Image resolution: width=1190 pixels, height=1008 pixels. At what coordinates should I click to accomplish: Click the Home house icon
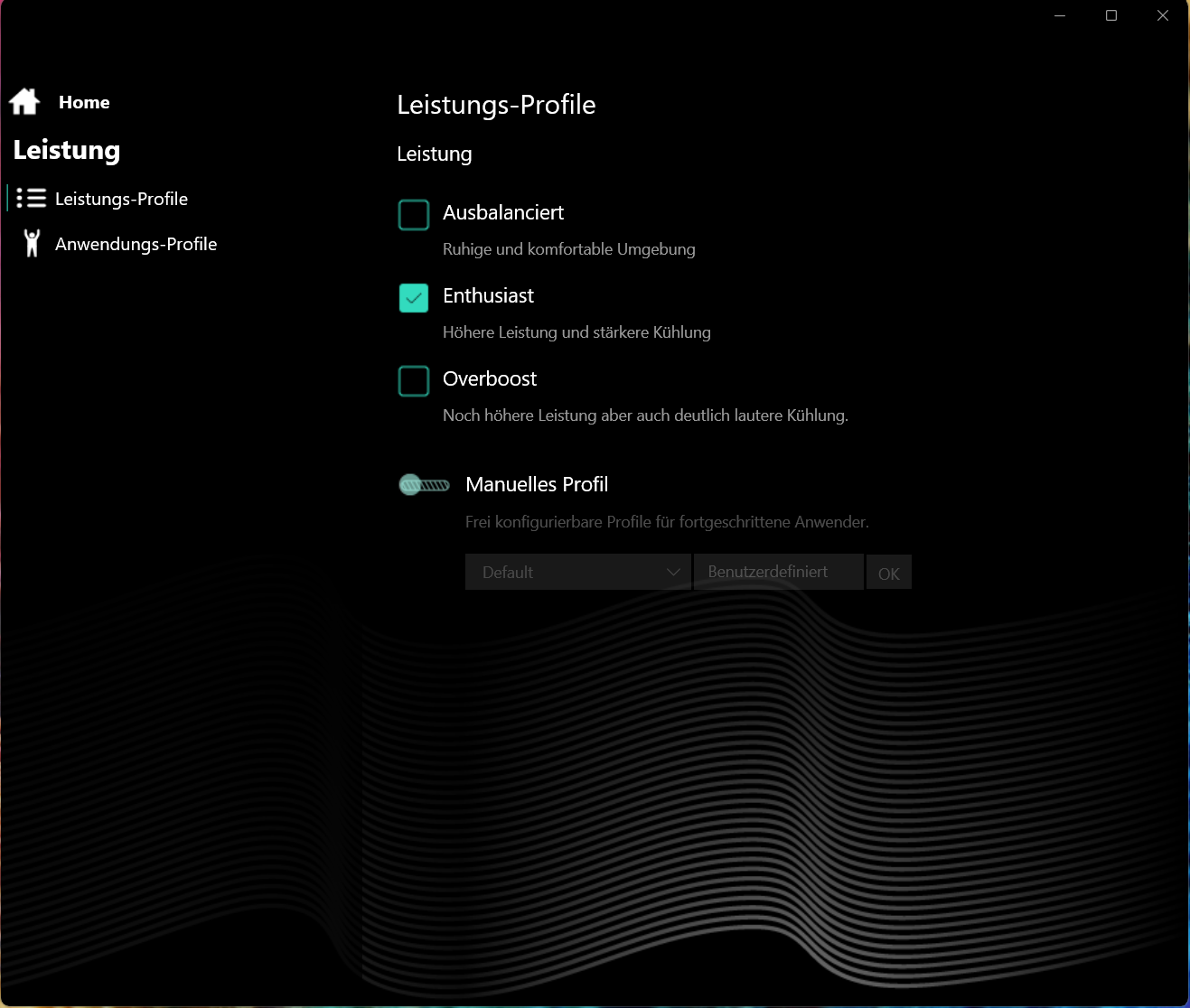24,102
